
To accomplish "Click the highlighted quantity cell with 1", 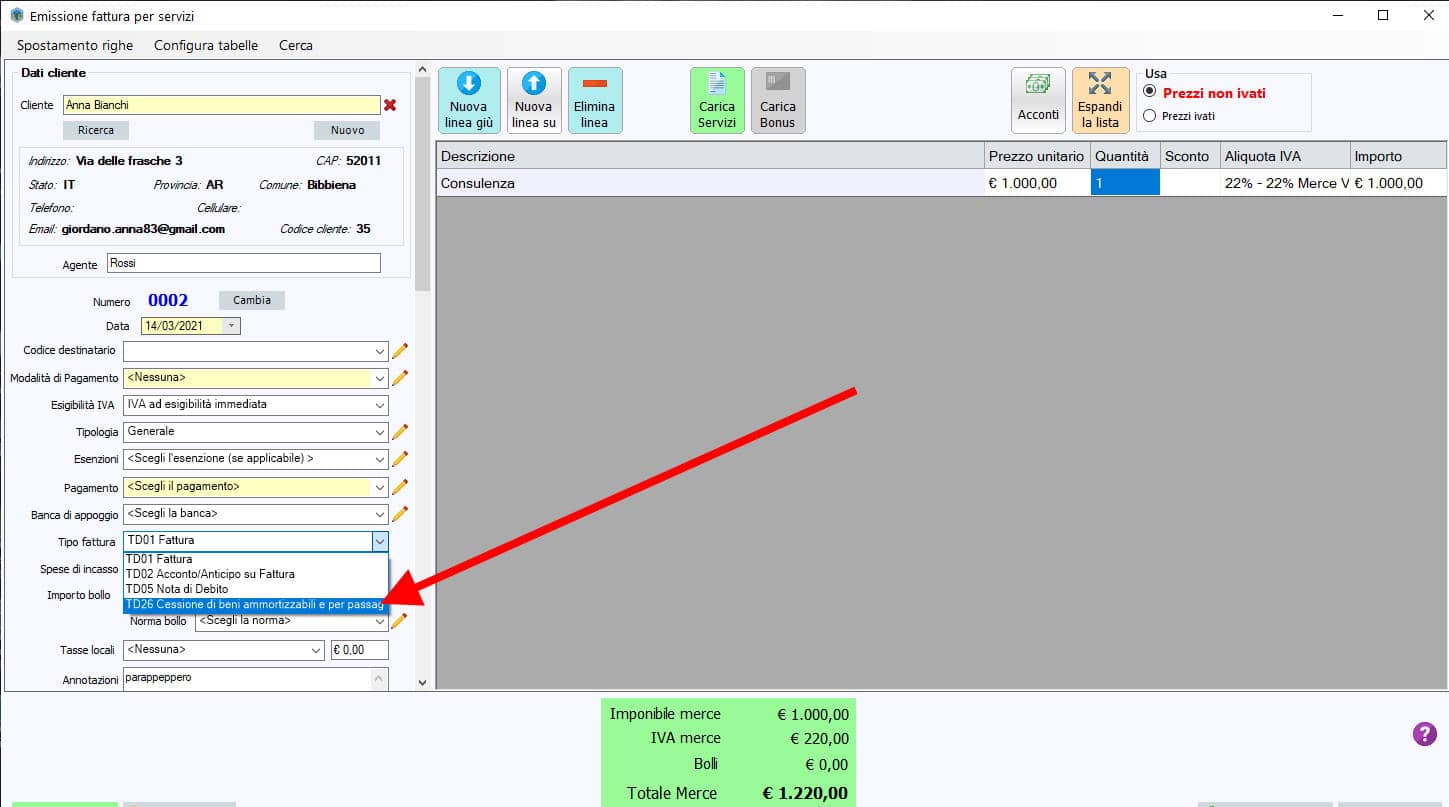I will click(1125, 183).
